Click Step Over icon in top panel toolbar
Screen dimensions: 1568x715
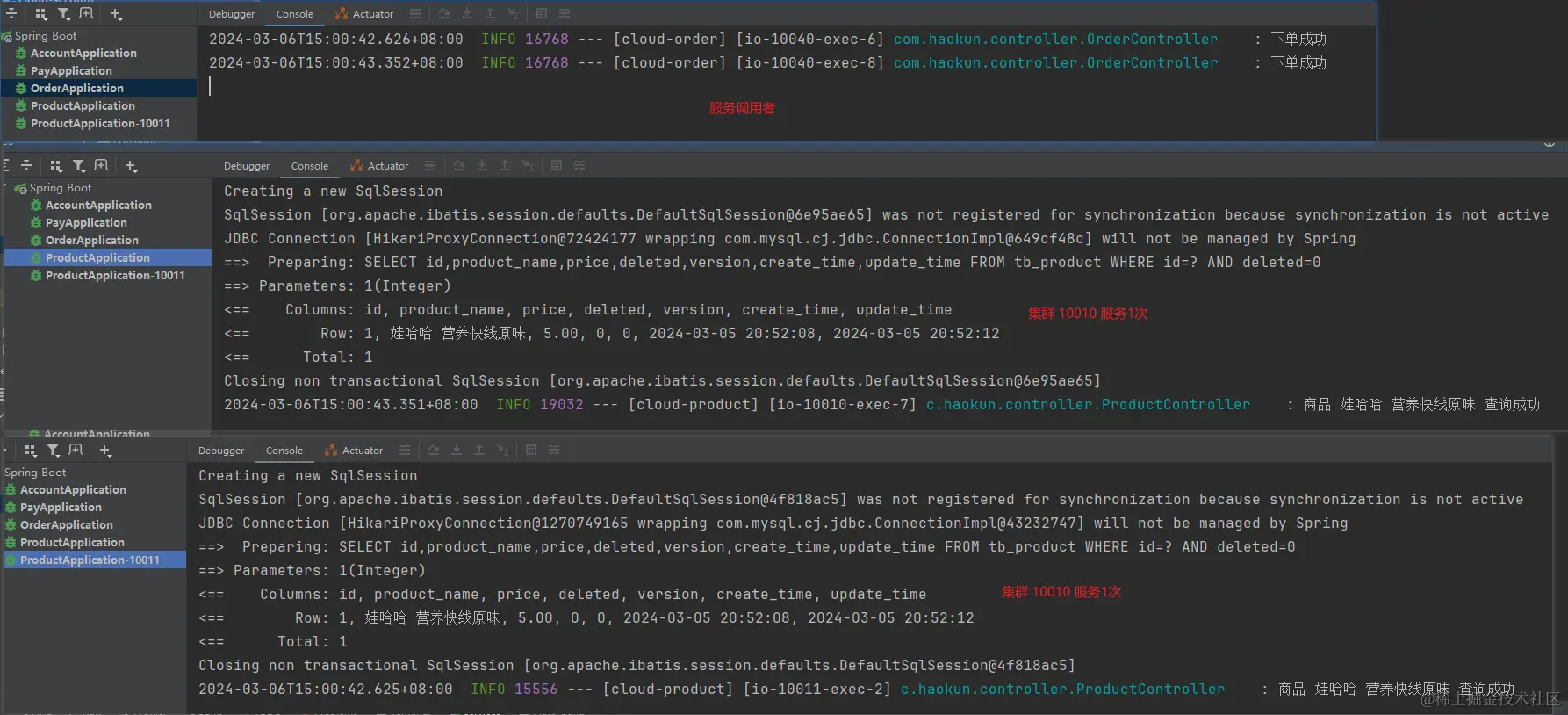[x=444, y=14]
